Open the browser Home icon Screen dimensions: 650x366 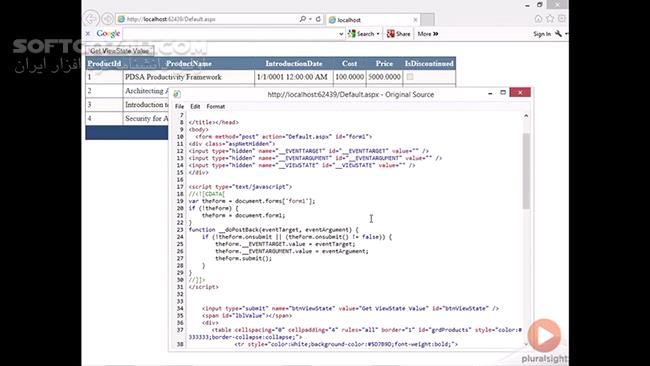tap(538, 19)
